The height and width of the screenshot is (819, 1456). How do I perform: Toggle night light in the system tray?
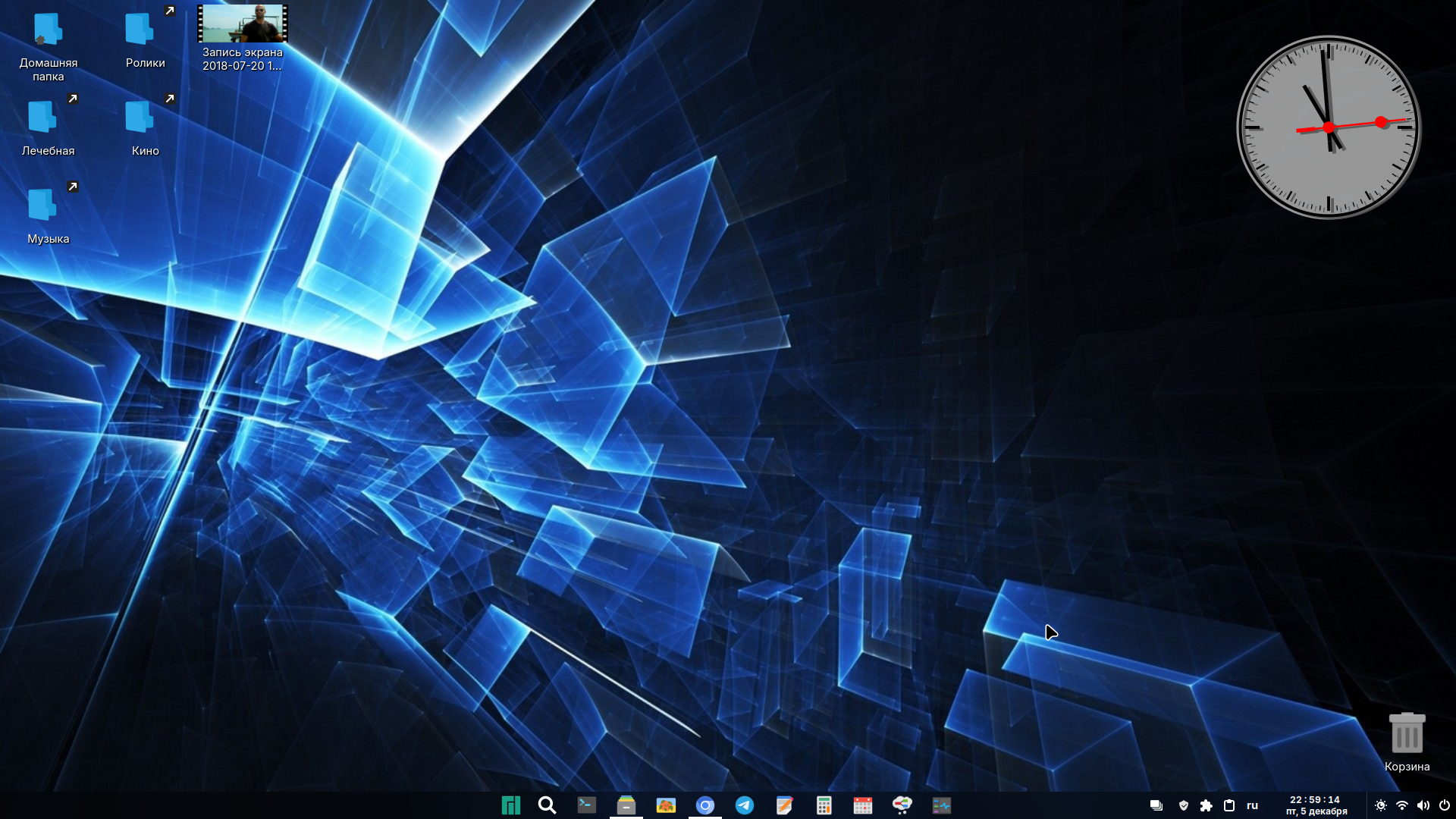(1381, 805)
